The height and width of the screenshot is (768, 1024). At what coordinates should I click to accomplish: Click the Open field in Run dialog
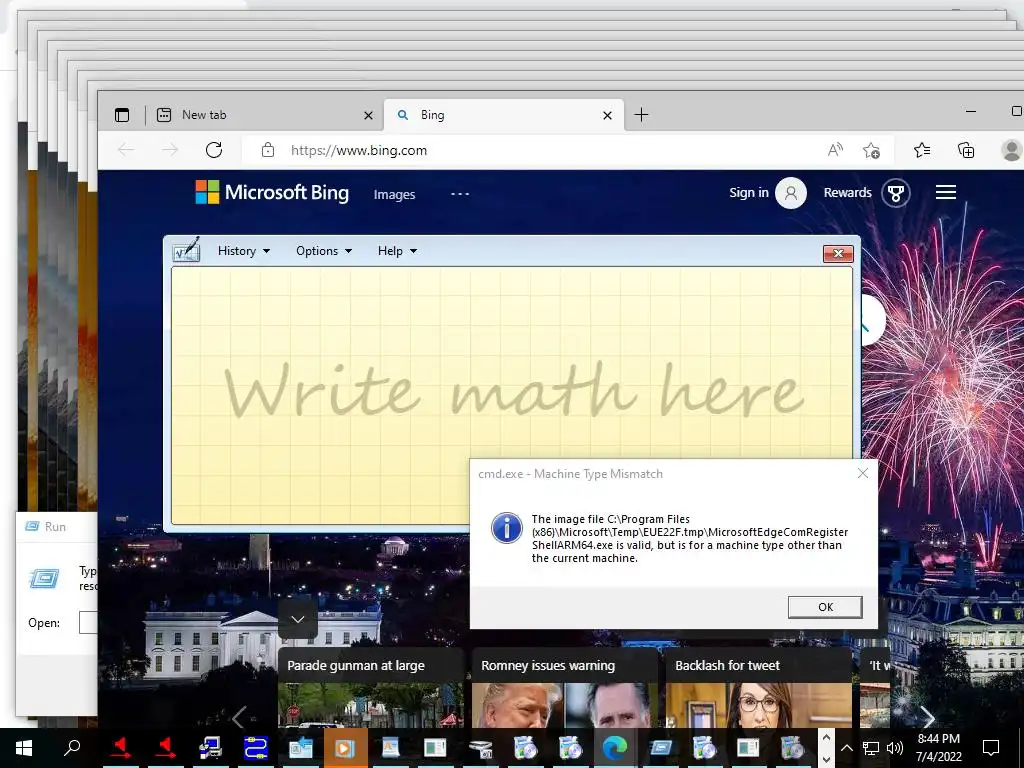tap(88, 622)
